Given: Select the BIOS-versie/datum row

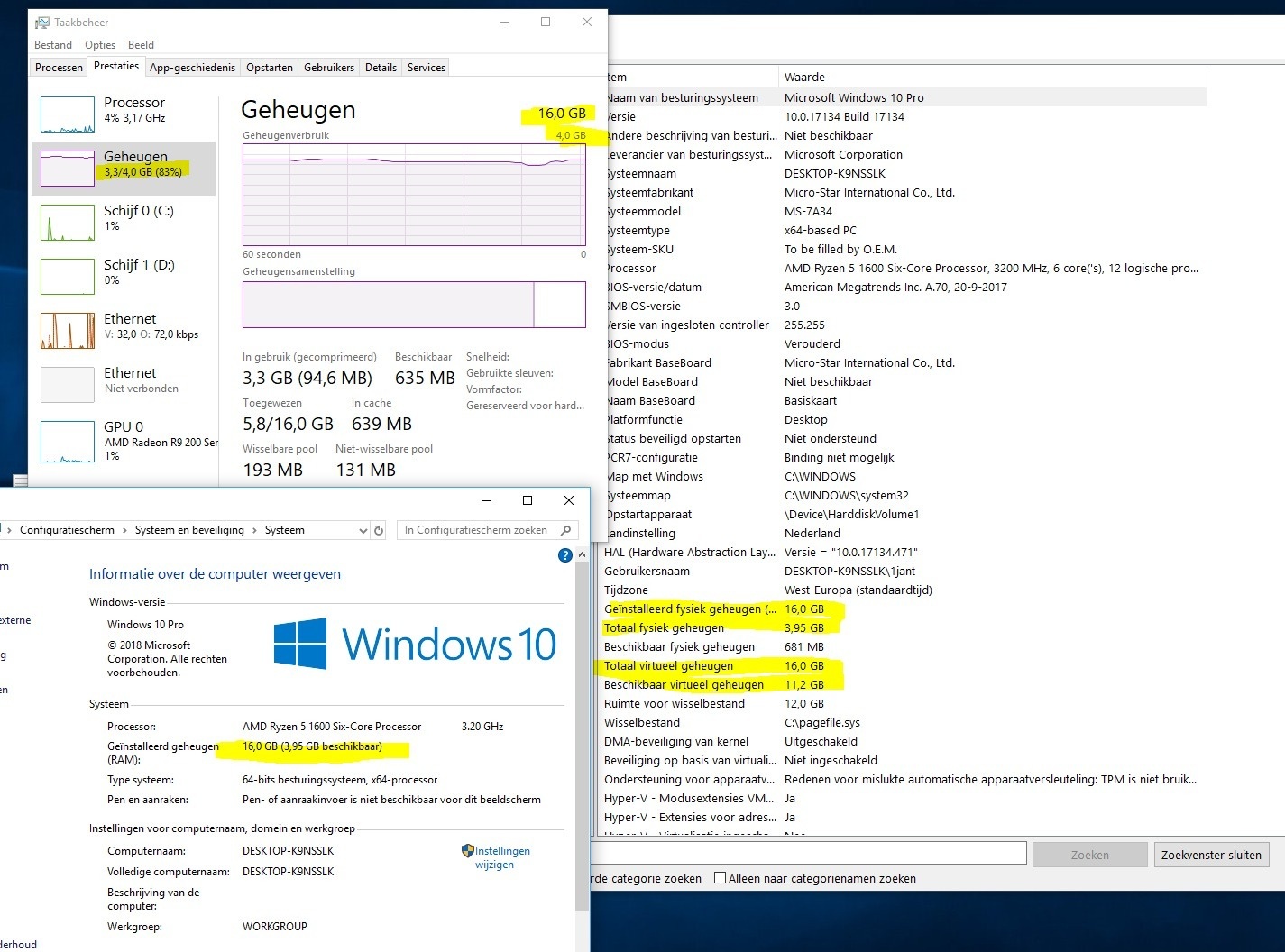Looking at the screenshot, I should click(906, 287).
